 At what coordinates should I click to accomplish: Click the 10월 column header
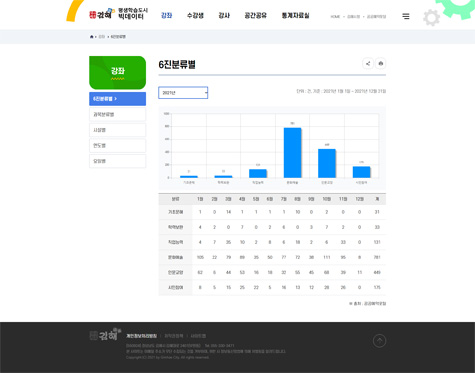click(327, 199)
